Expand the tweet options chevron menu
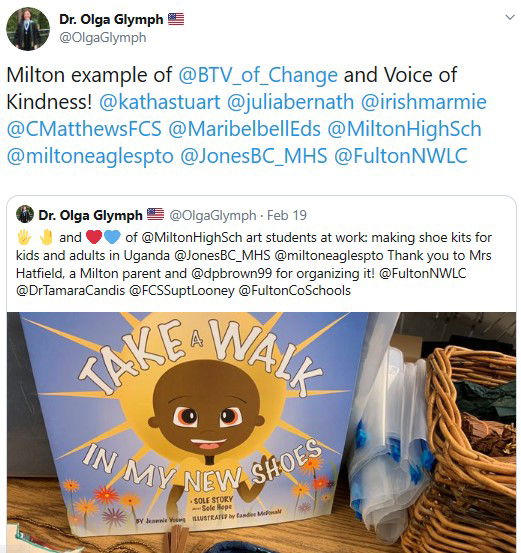Viewport: 521px width, 553px height. coord(510,17)
